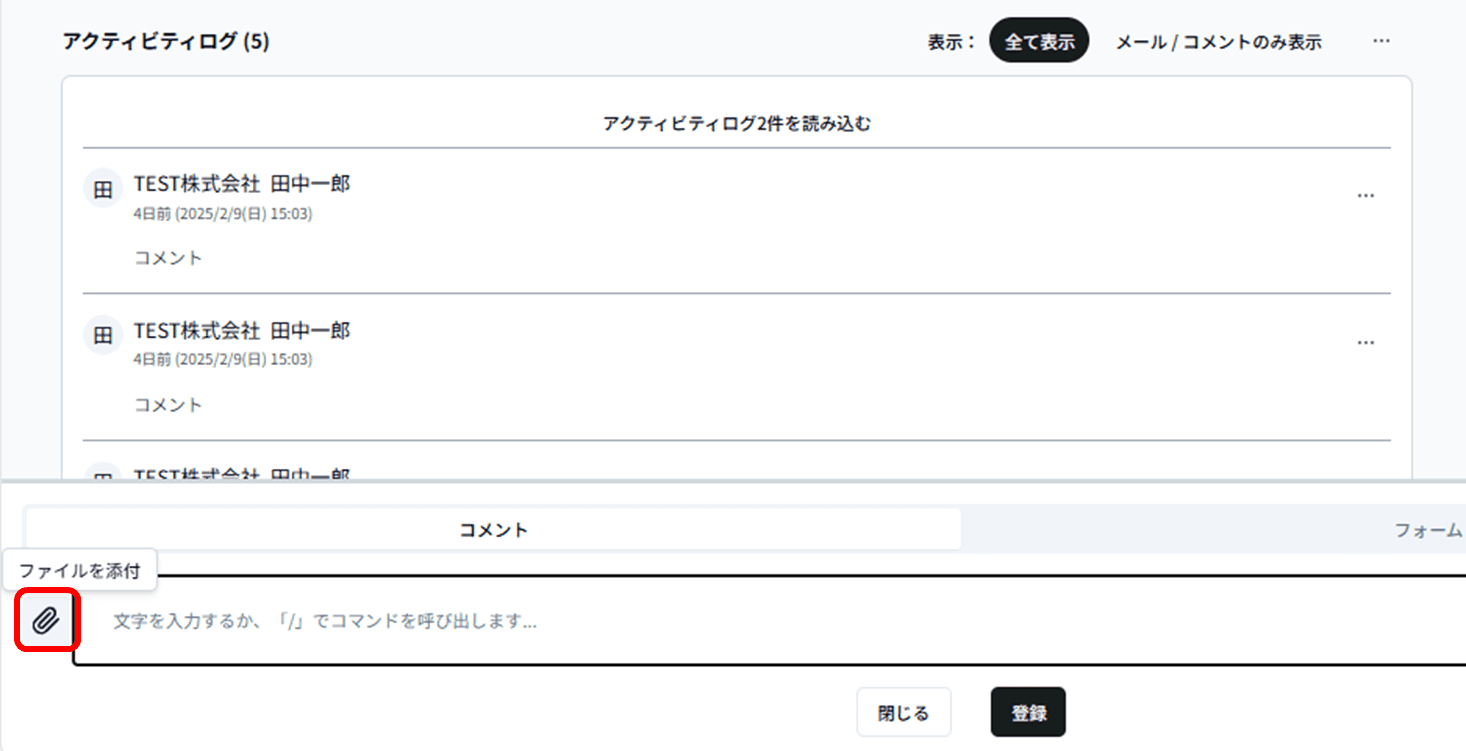Click the 閉じる button

903,712
